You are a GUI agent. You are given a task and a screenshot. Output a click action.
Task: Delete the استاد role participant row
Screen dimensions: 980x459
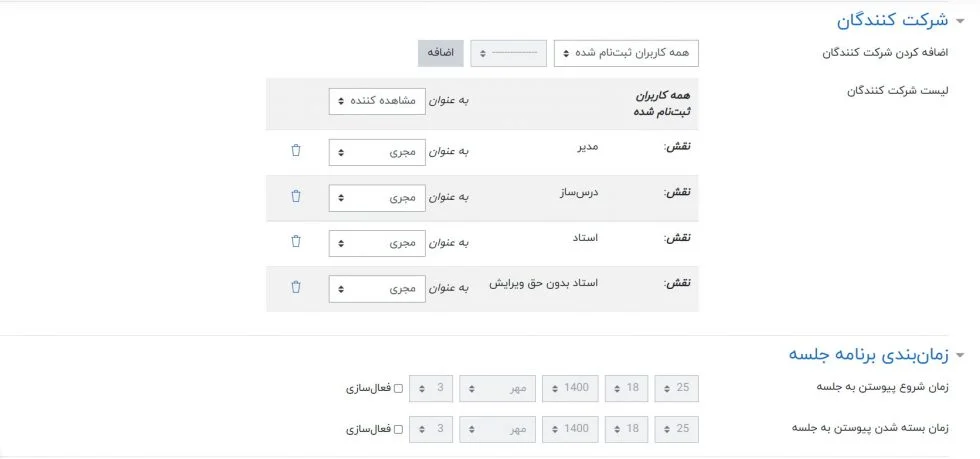(295, 241)
